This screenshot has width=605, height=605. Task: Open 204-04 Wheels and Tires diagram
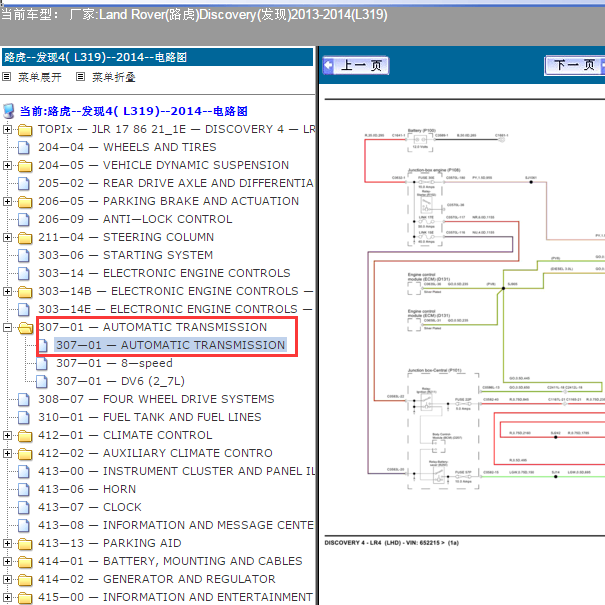coord(127,147)
